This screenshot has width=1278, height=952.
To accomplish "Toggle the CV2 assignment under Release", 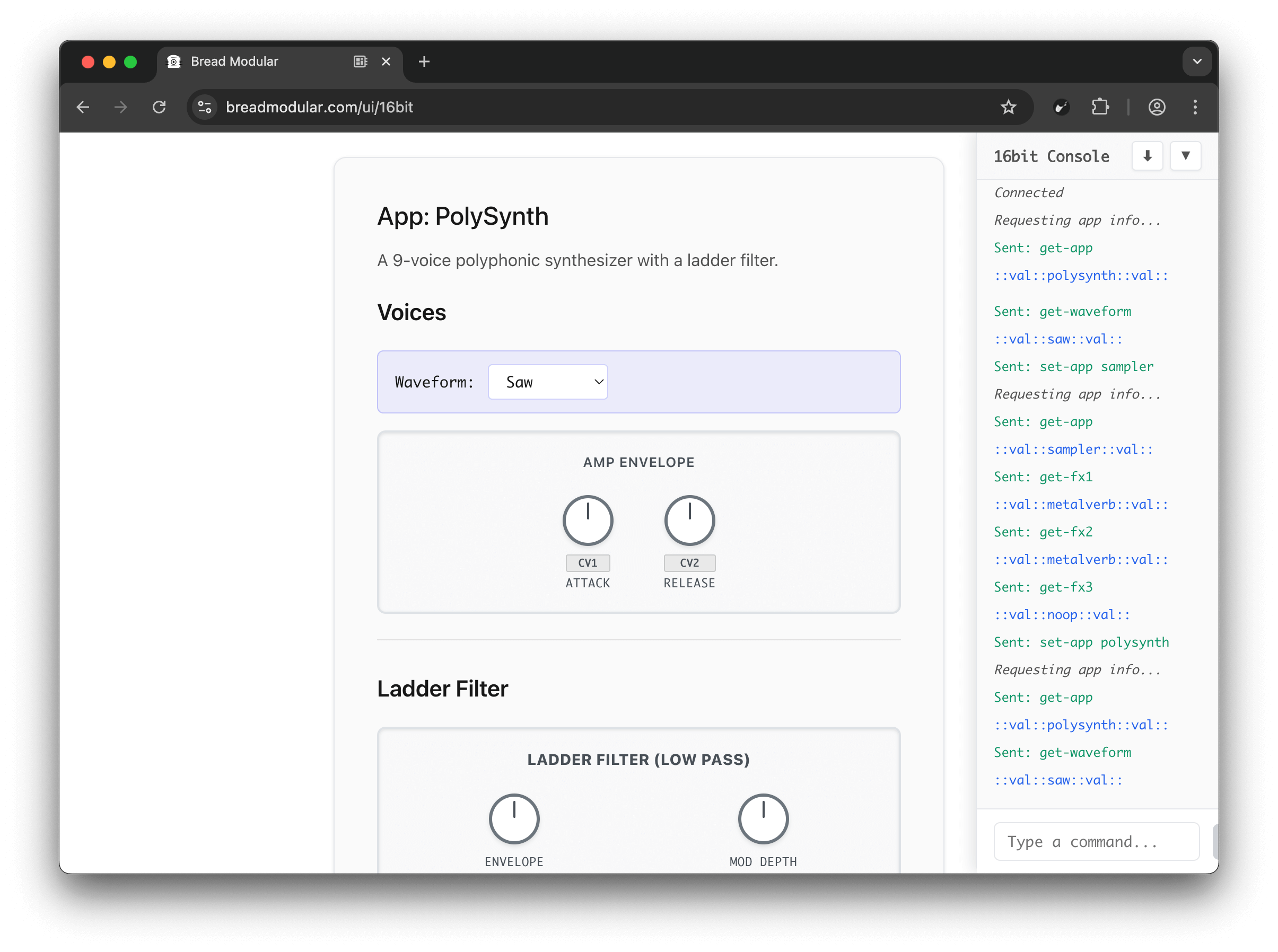I will [x=689, y=562].
